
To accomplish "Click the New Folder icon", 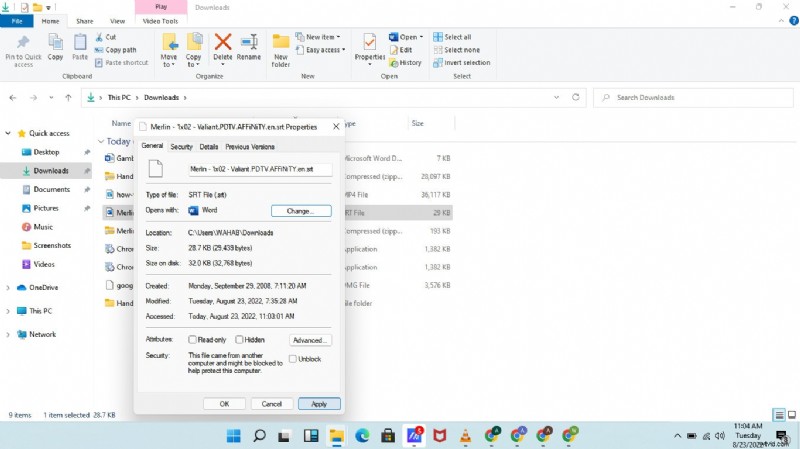I will (281, 46).
